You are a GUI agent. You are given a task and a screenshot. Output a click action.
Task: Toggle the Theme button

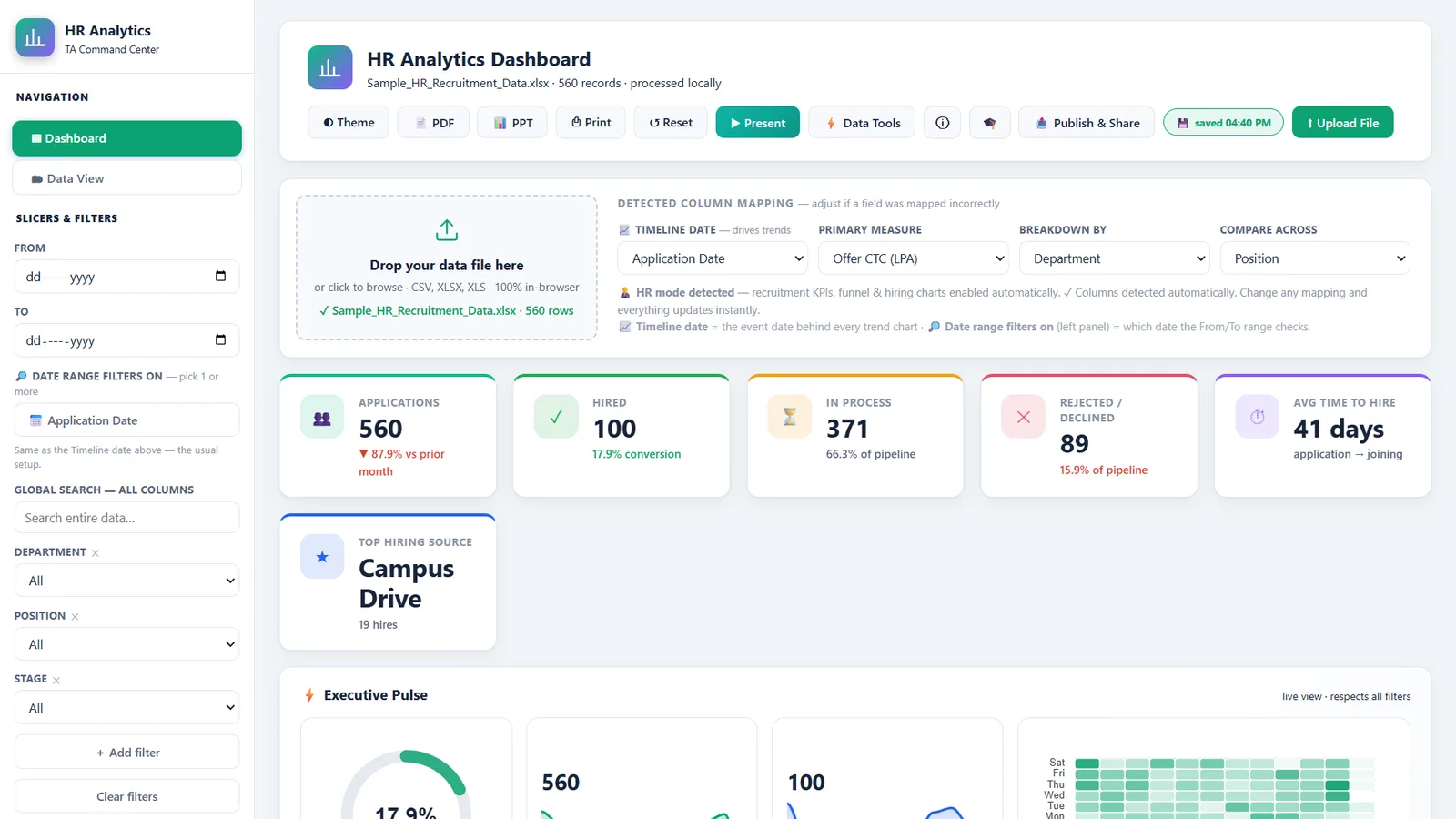click(x=349, y=123)
